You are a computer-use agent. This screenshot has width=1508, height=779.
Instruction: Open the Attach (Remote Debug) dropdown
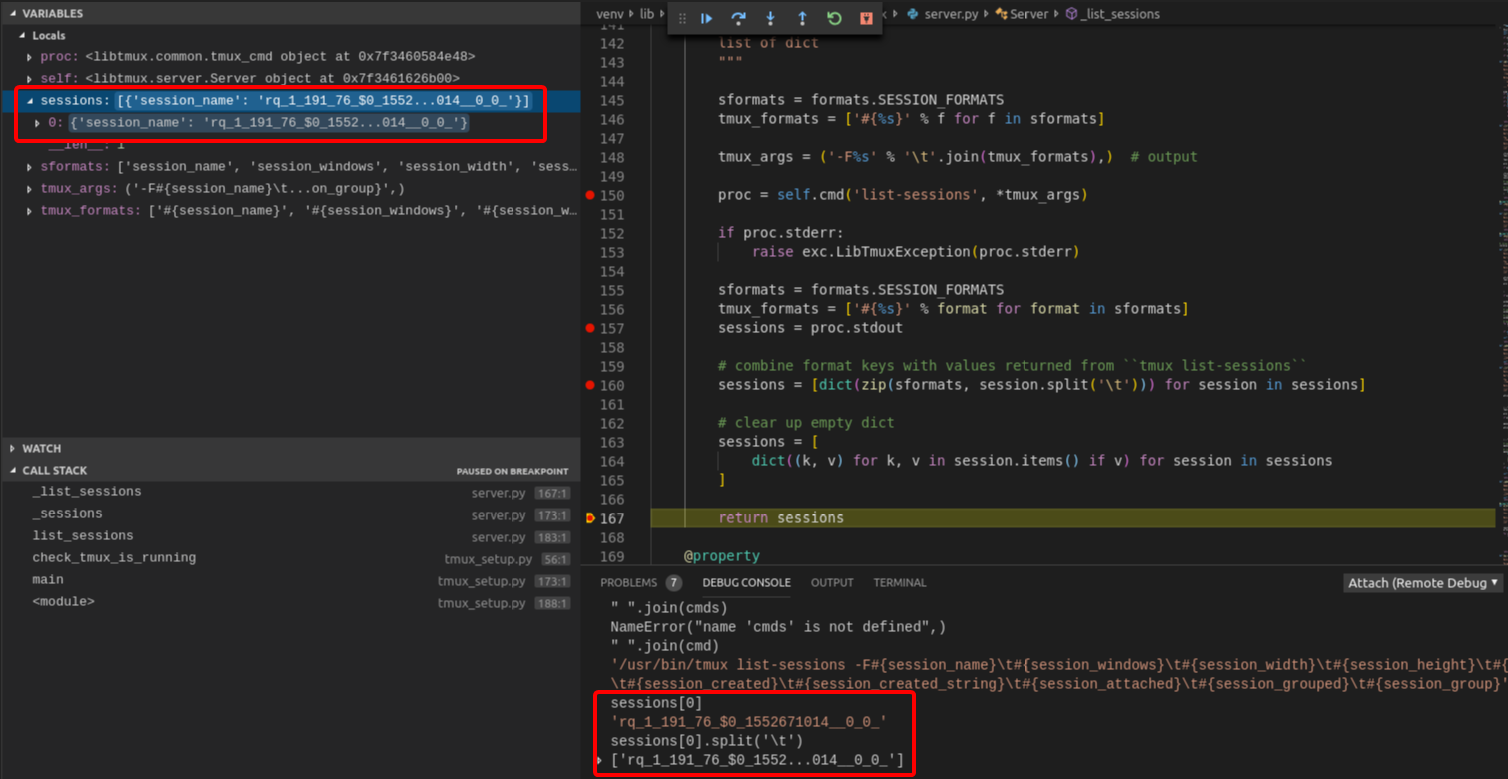1423,583
